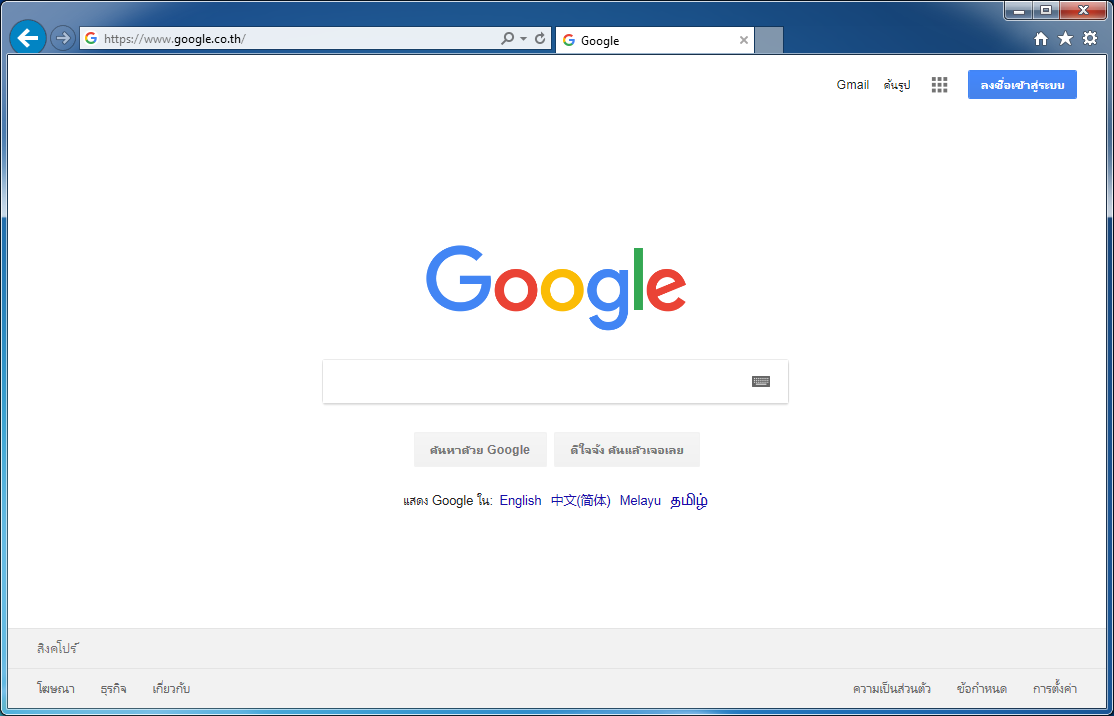Open the ข้อกำหนด terms footer link

[982, 688]
